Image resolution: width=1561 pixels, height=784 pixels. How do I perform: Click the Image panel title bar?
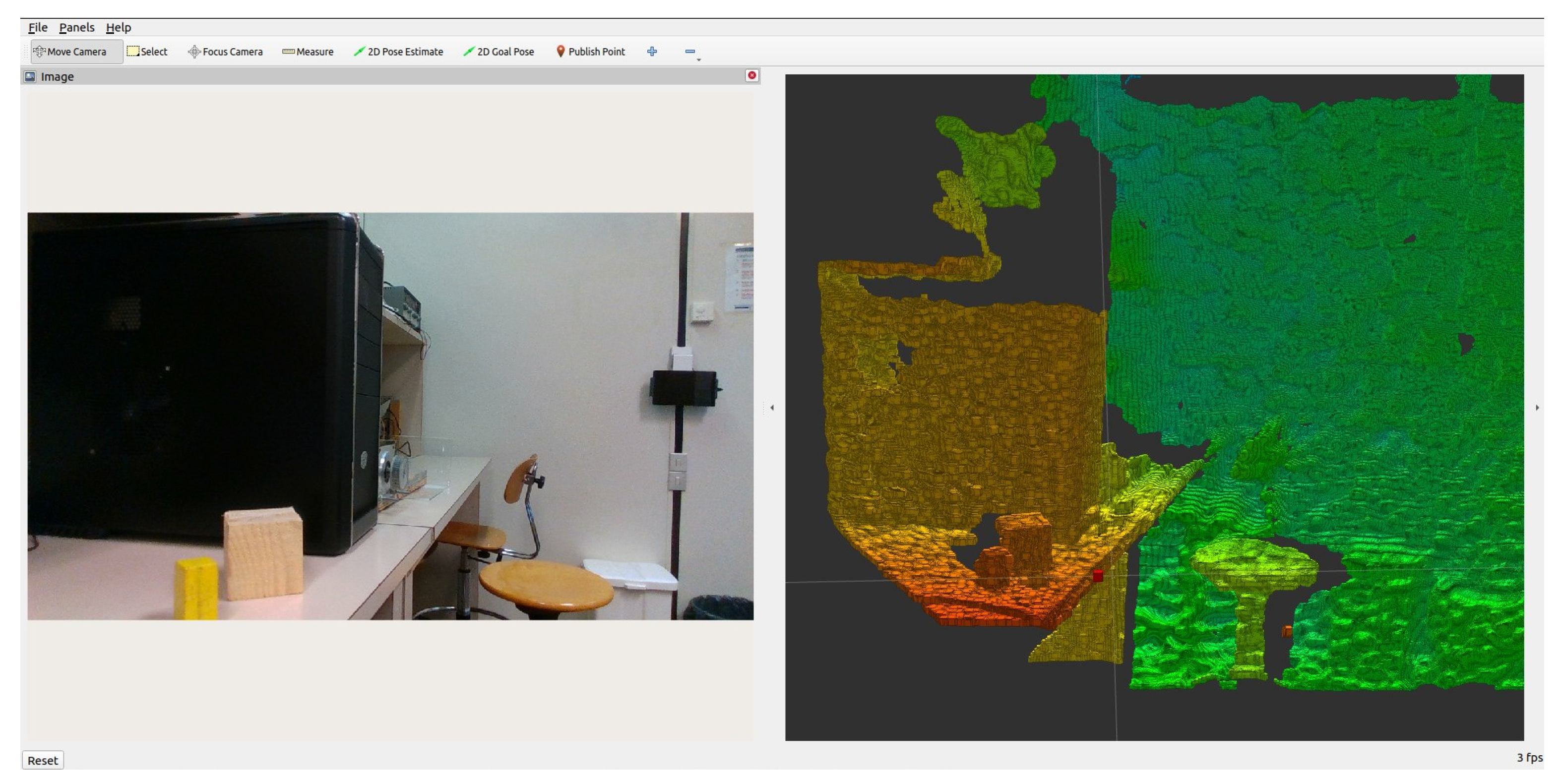388,76
